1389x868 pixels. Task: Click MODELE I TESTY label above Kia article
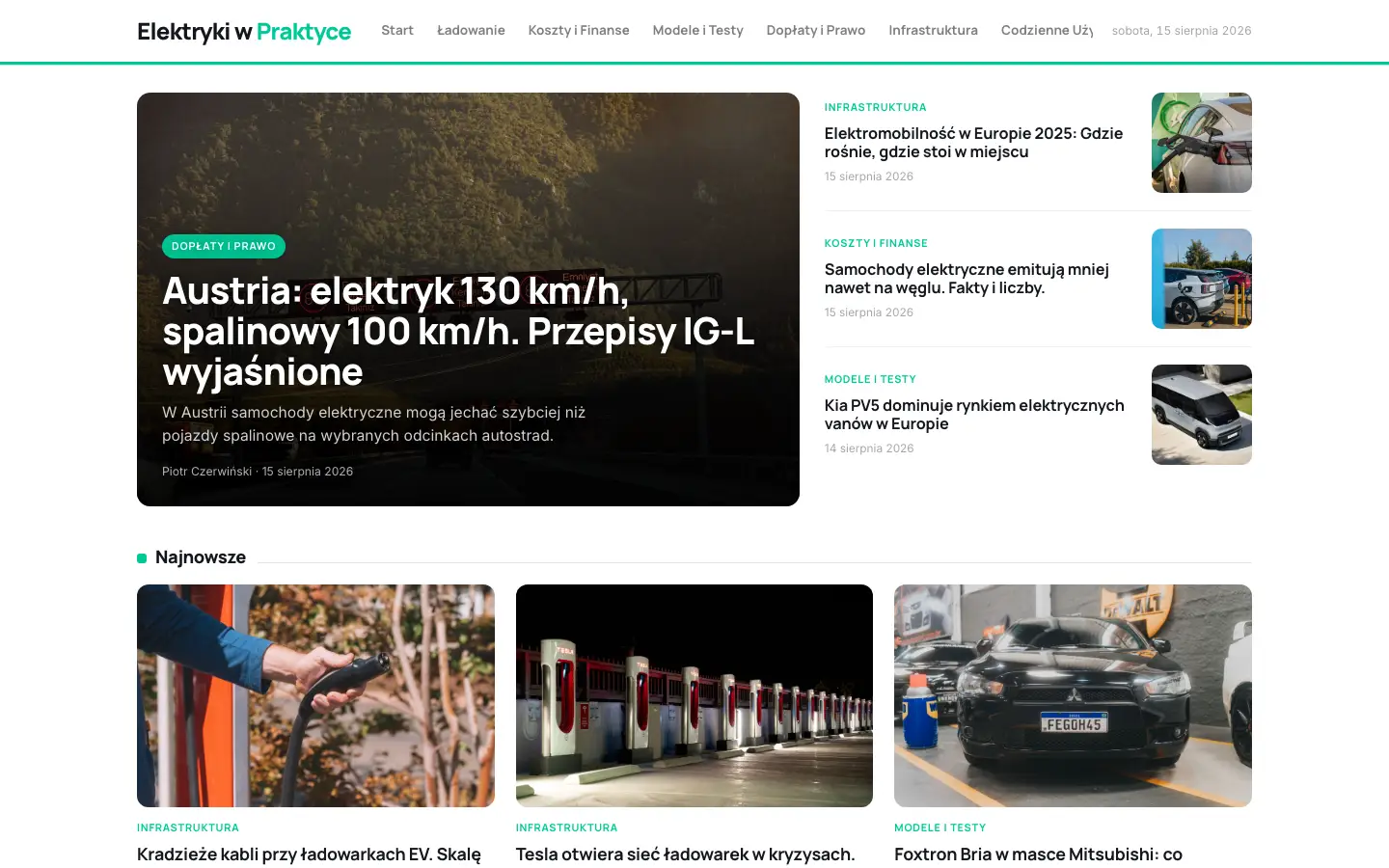coord(870,379)
